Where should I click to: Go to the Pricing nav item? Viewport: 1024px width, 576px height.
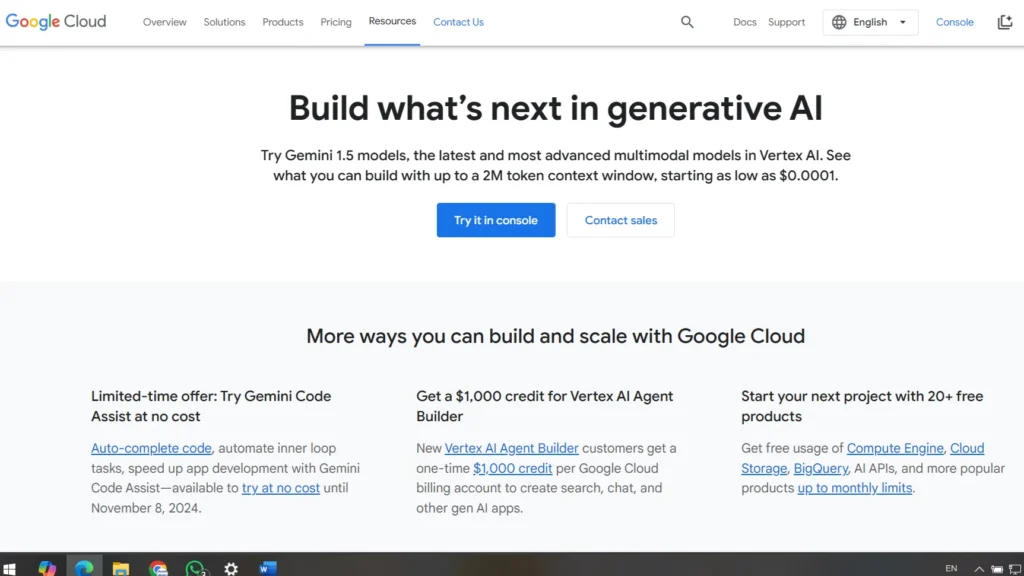[336, 22]
